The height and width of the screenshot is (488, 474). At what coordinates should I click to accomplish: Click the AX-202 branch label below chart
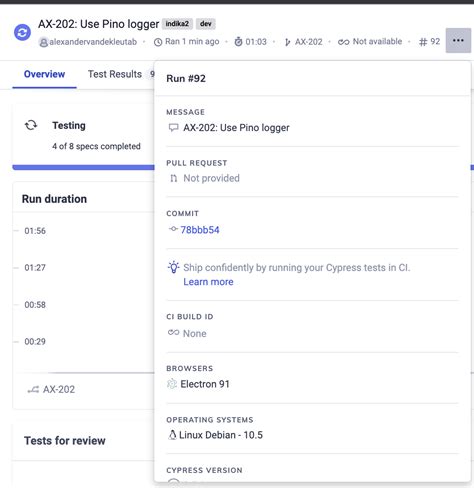59,389
